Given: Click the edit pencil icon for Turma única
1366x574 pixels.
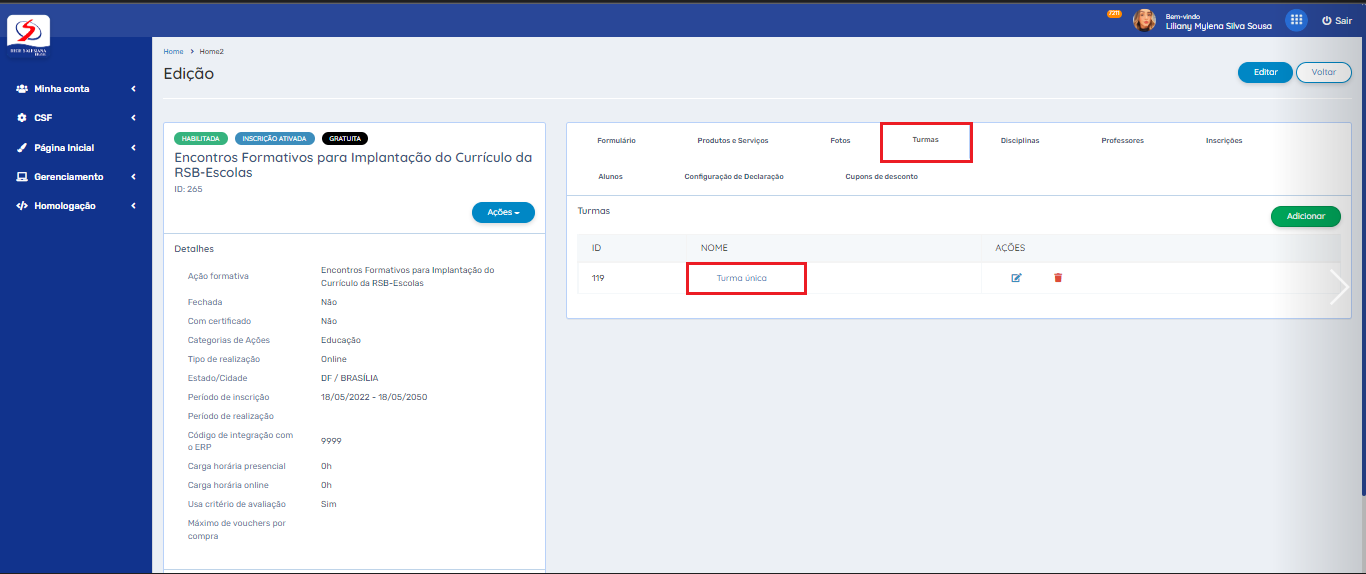Looking at the screenshot, I should click(x=1017, y=278).
